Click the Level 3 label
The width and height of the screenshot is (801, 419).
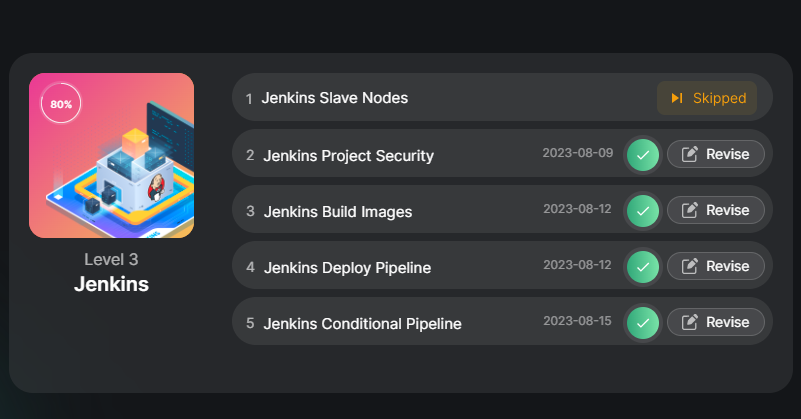pyautogui.click(x=111, y=259)
